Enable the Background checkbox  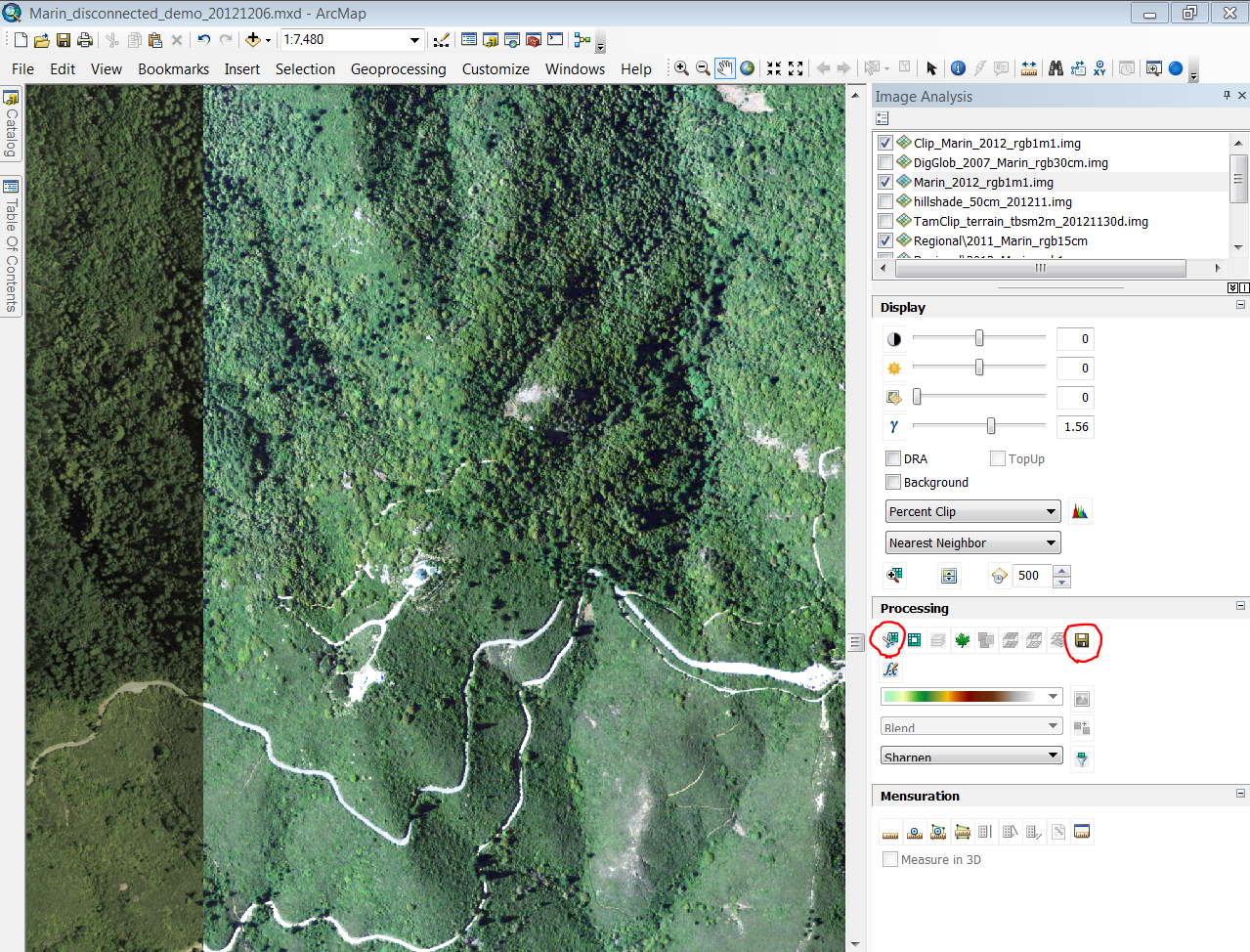pos(893,482)
